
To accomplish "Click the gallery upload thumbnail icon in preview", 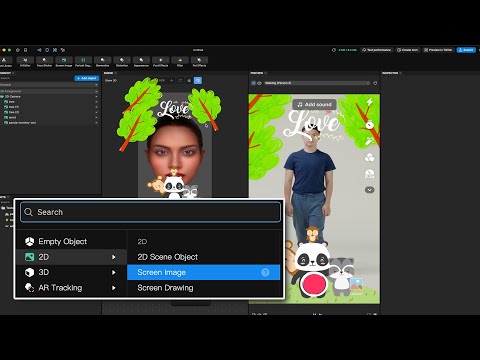I will [x=356, y=284].
